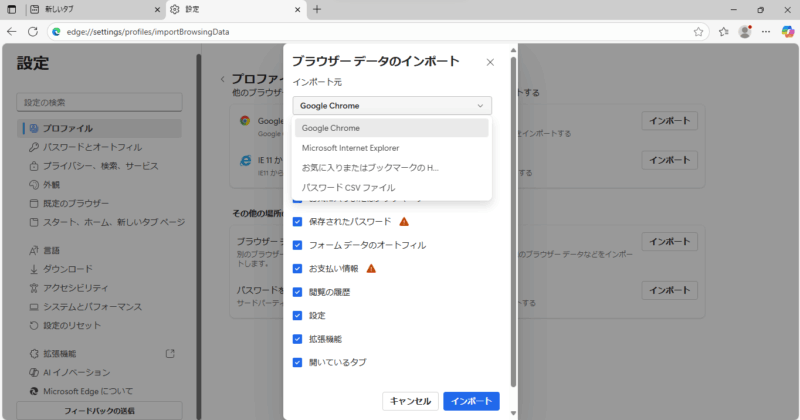Click the warning icon beside お支払い情報

click(371, 268)
